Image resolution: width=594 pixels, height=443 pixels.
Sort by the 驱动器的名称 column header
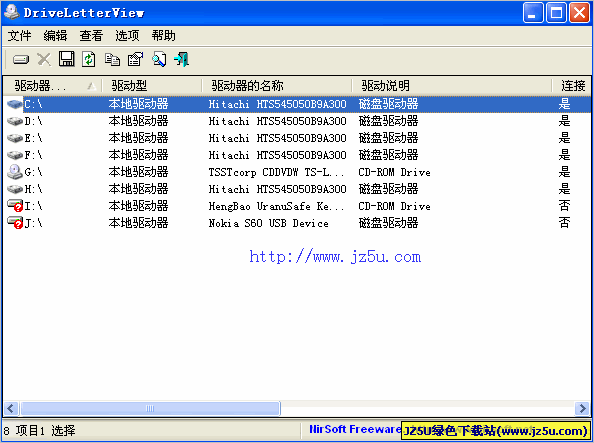(277, 86)
